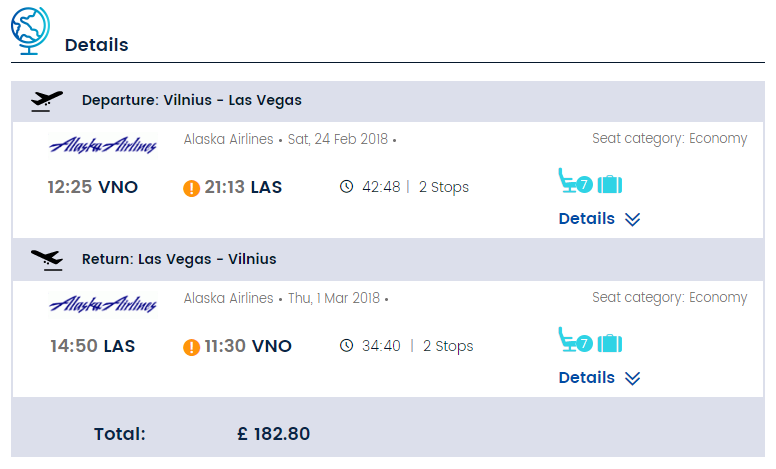This screenshot has width=776, height=469.
Task: Expand Details for the Vilnius to Las Vegas flight
Action: coord(599,219)
